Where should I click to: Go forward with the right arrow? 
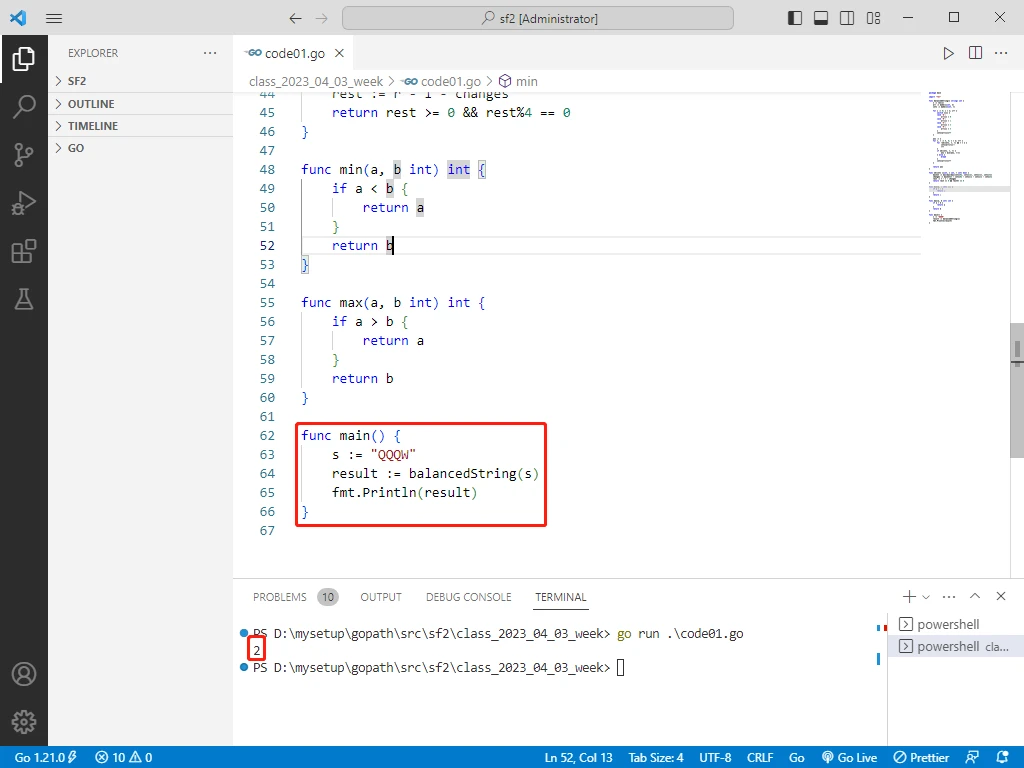pos(321,18)
